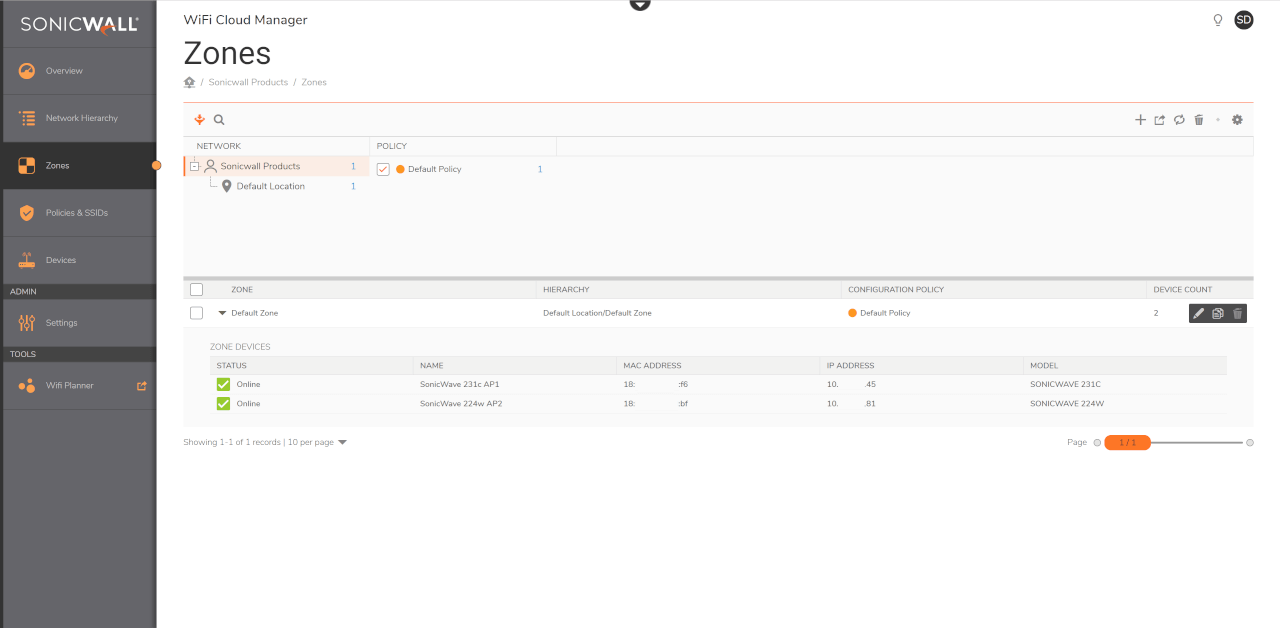Click the Wifi Planner external link icon

pos(141,385)
